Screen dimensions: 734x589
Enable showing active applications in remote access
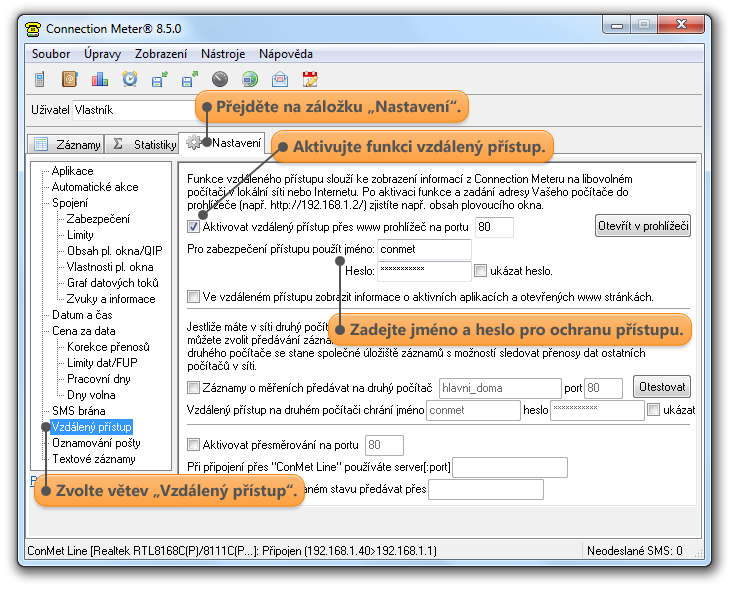(193, 296)
